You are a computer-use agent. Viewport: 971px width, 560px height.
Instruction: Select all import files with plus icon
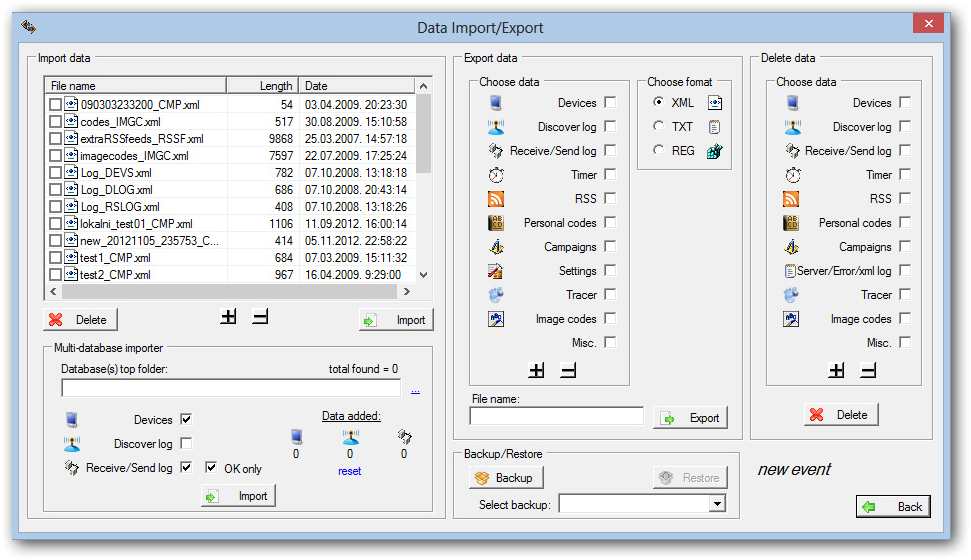[229, 317]
